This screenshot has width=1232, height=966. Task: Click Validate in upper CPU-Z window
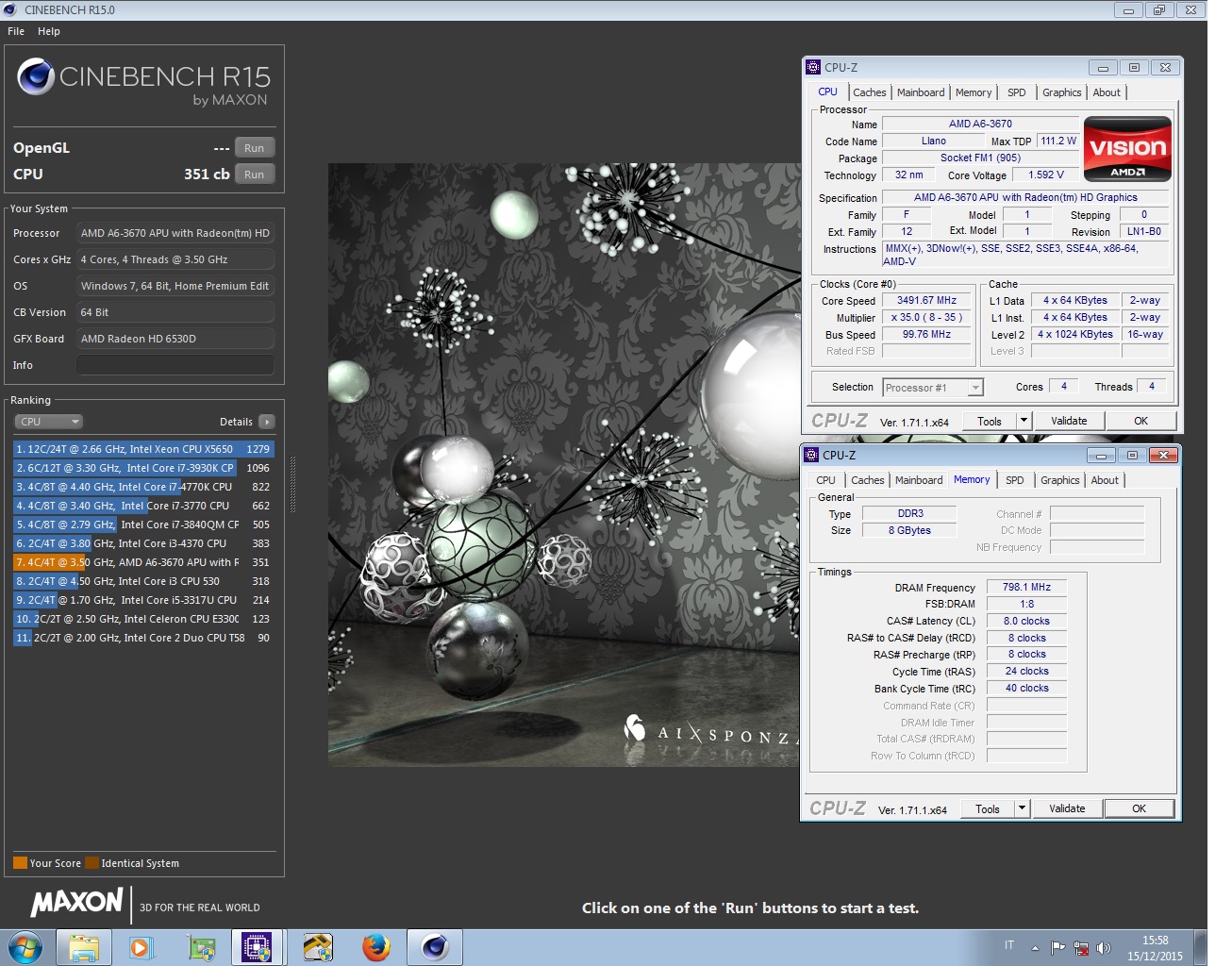pos(1069,422)
